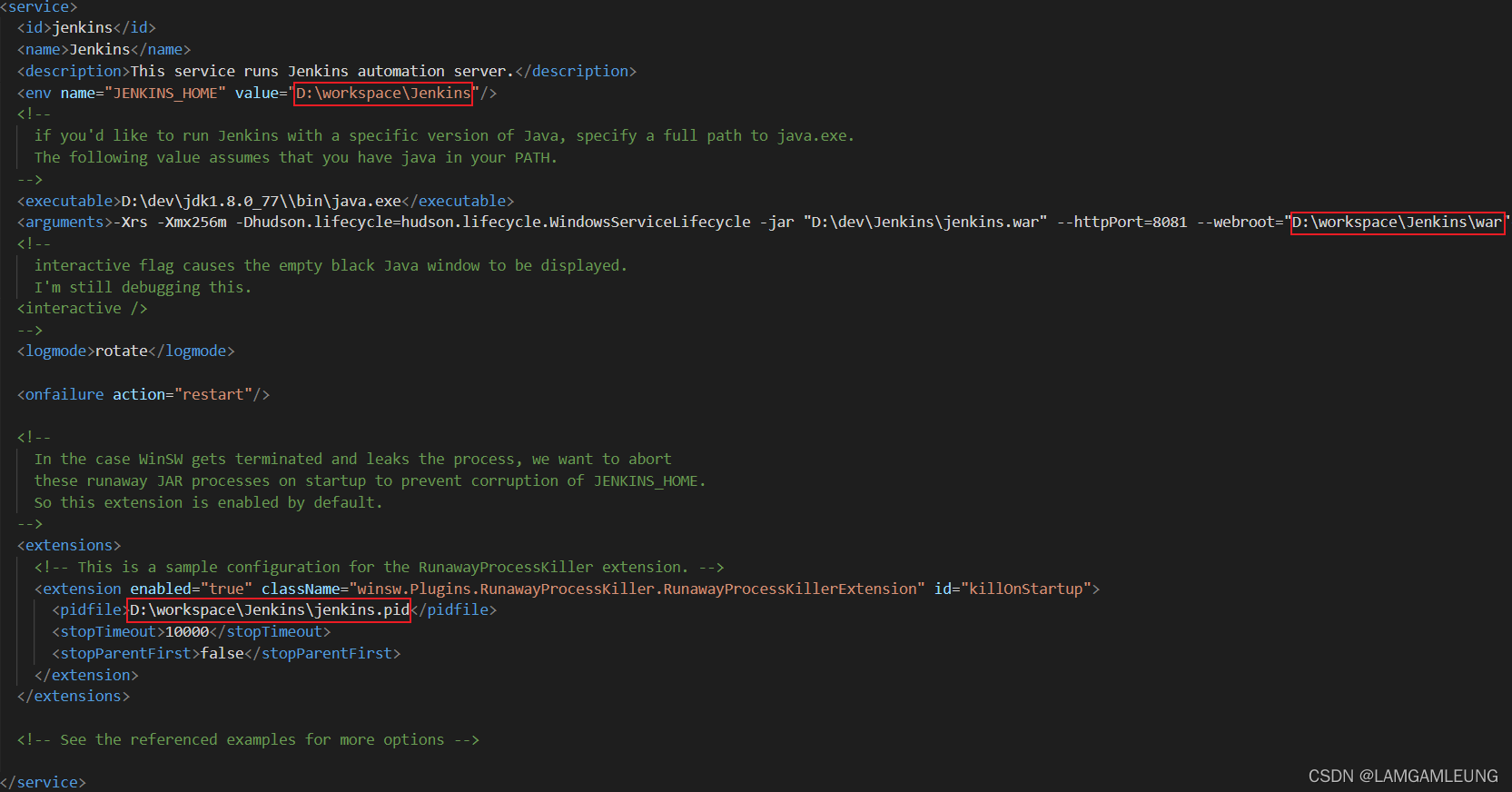Click the commented interactive tag
This screenshot has height=792, width=1512.
(x=83, y=309)
